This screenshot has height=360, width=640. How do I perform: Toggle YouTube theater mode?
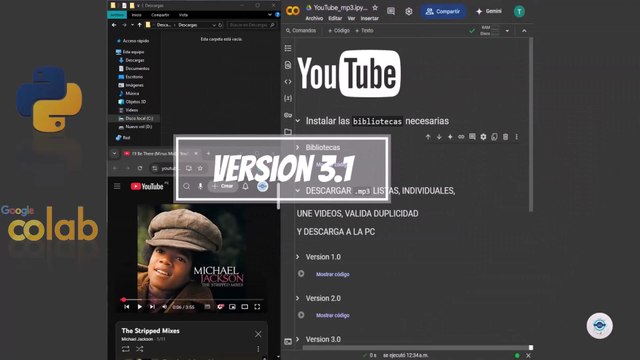[244, 307]
